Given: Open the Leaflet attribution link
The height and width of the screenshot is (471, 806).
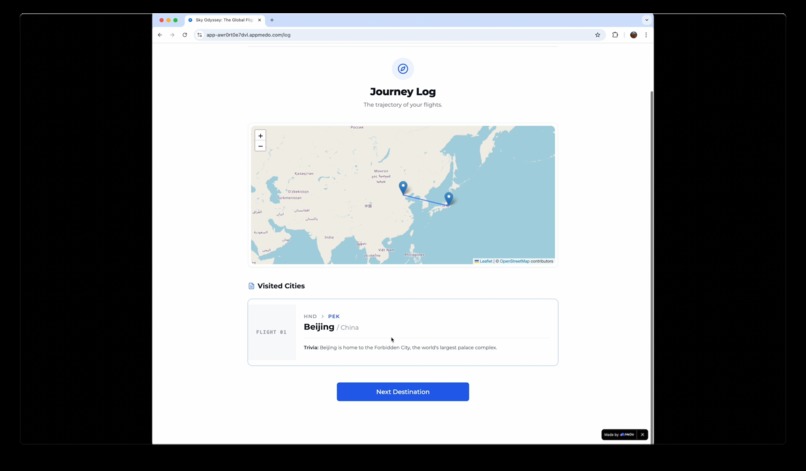Looking at the screenshot, I should tap(483, 261).
